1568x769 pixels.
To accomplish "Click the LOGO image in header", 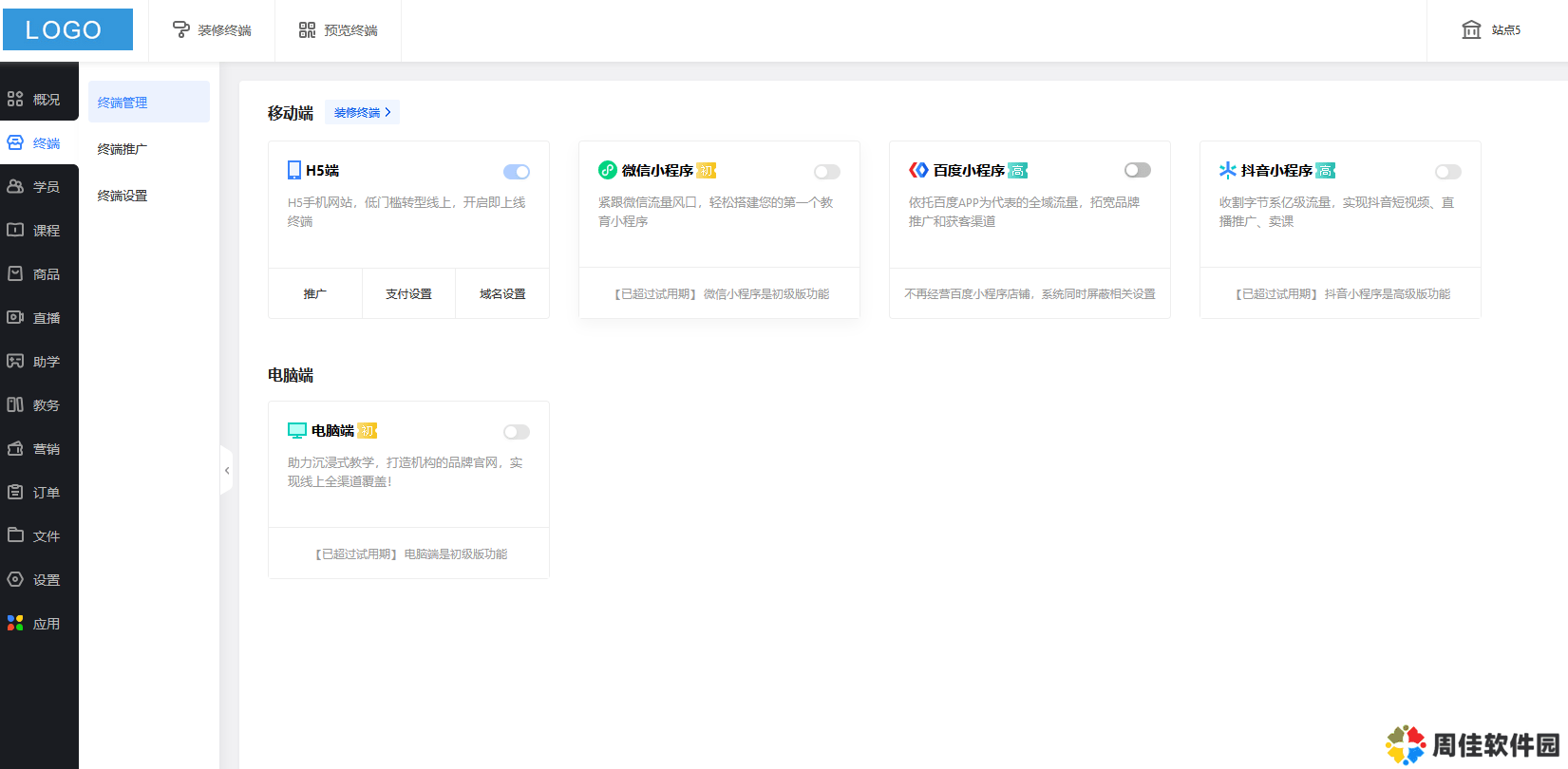I will point(67,29).
